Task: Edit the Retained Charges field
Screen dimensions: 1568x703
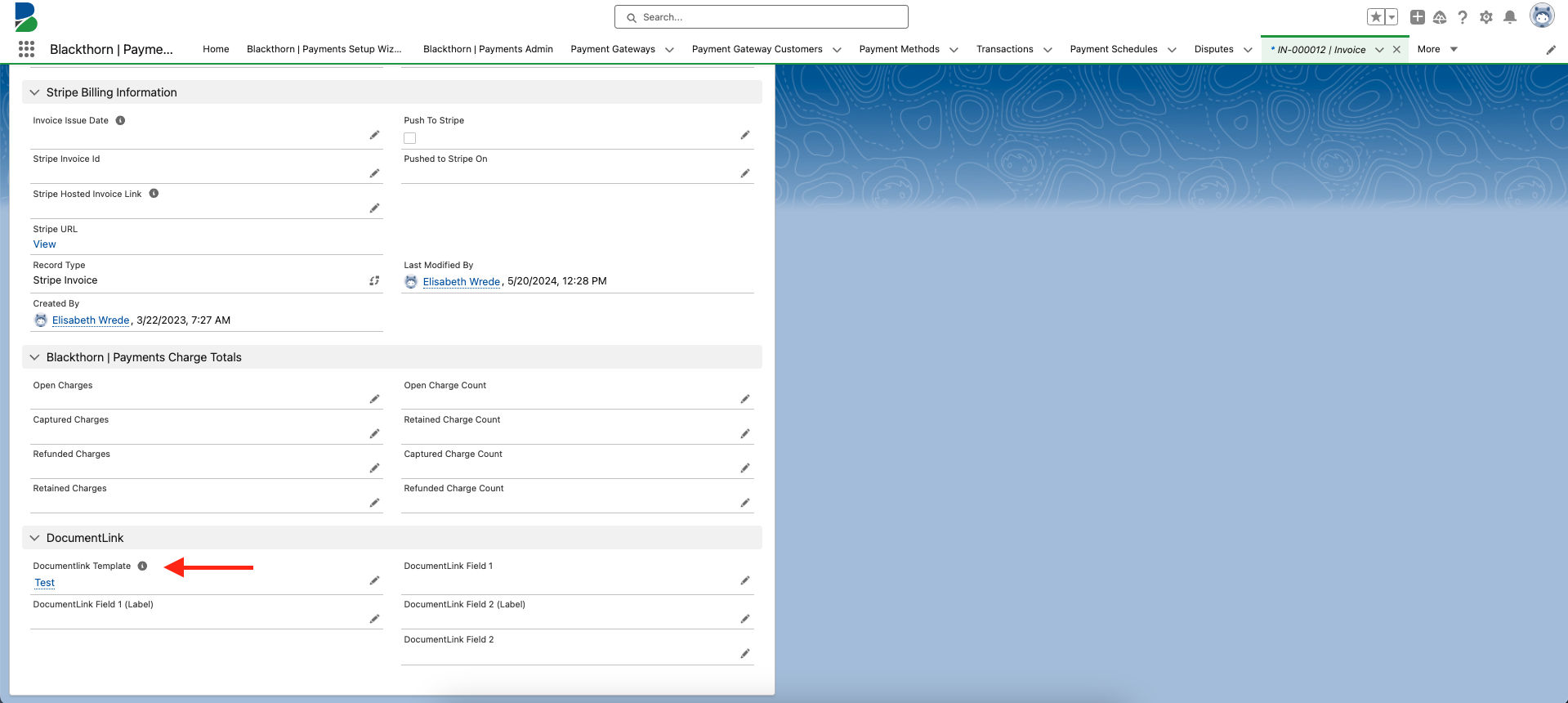Action: 374,503
